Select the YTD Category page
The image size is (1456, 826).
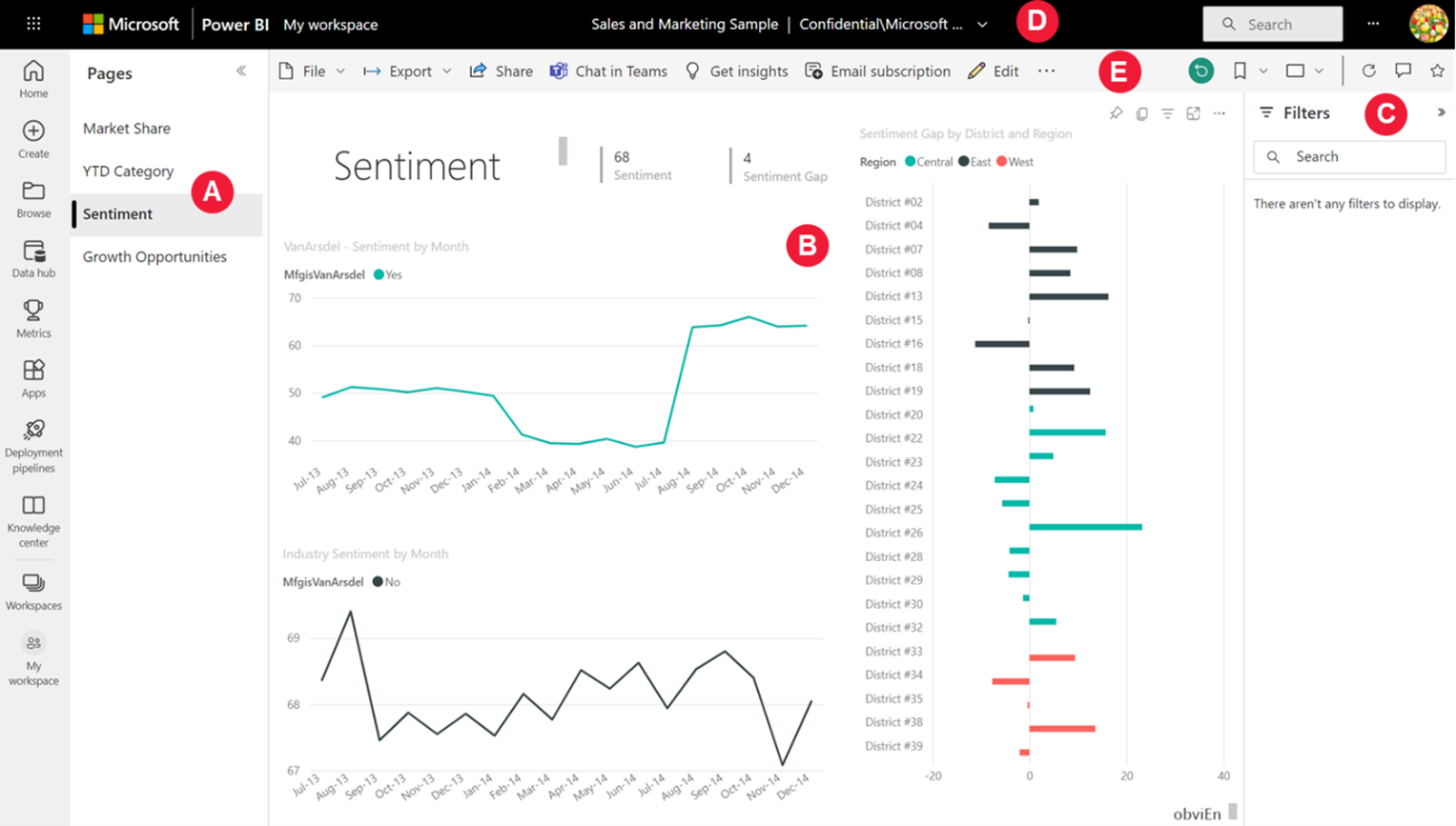[128, 172]
